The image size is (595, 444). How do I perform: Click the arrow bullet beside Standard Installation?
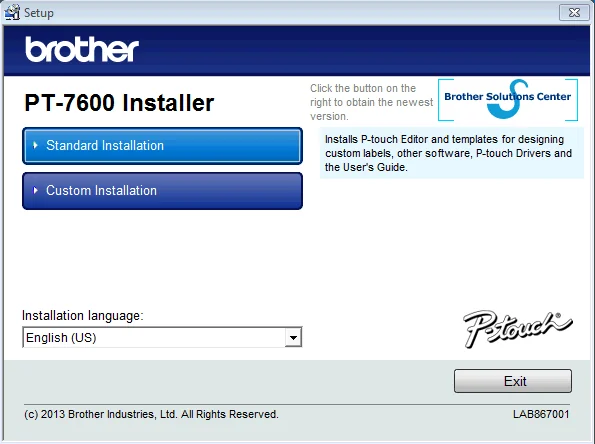pos(36,145)
